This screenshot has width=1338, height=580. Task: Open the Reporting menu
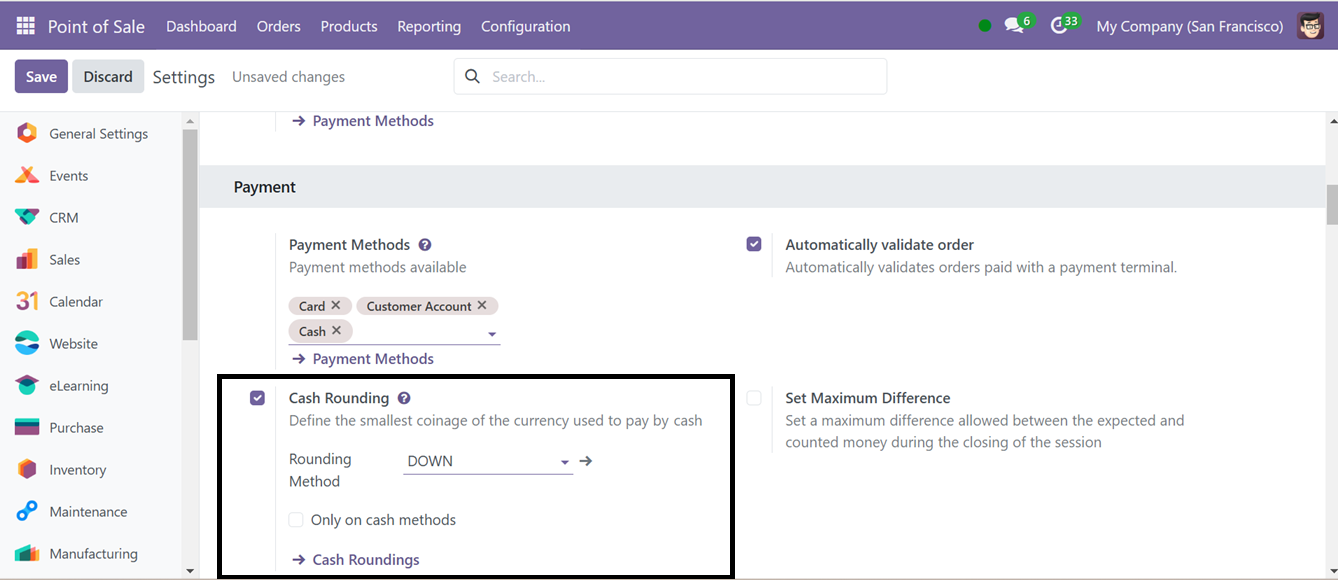pyautogui.click(x=429, y=26)
